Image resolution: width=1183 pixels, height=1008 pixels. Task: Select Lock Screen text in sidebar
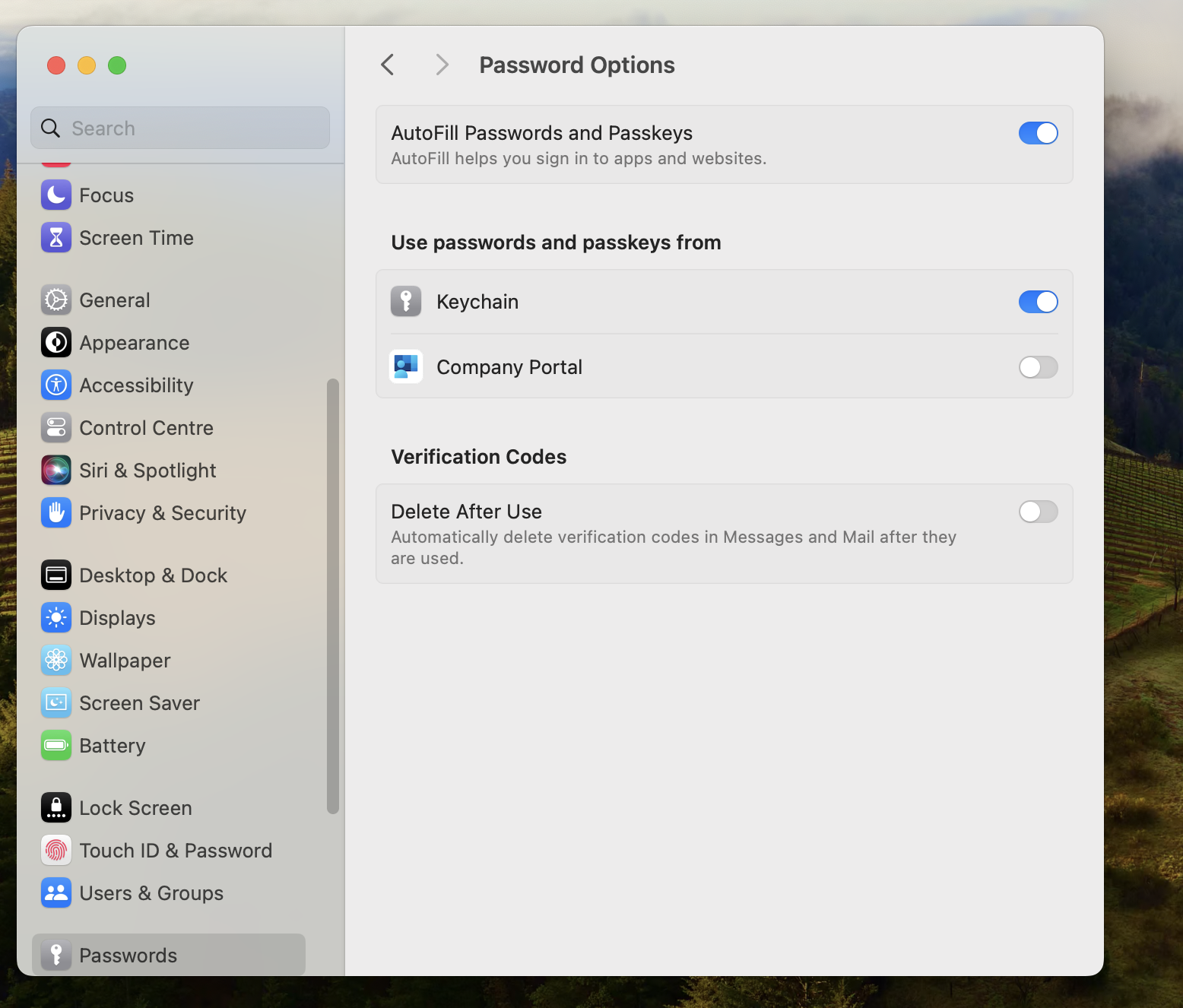(x=136, y=808)
